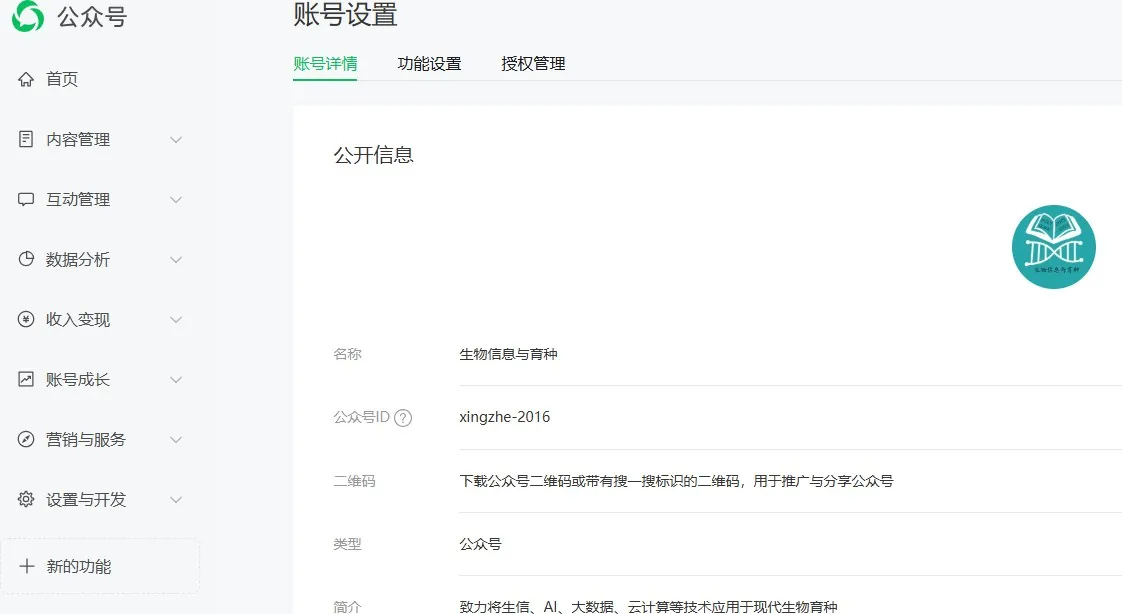Image resolution: width=1122 pixels, height=614 pixels.
Task: Click the pie chart icon beside 数据分析
Action: 26,259
